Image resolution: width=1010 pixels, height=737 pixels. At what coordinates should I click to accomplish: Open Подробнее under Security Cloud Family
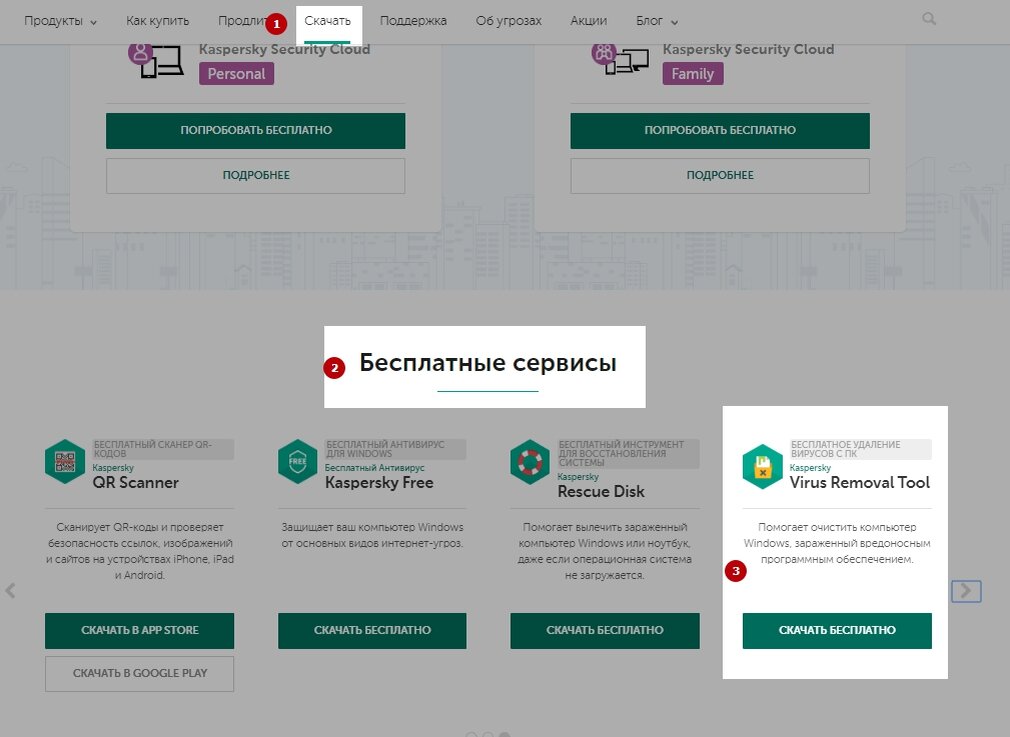pos(720,174)
